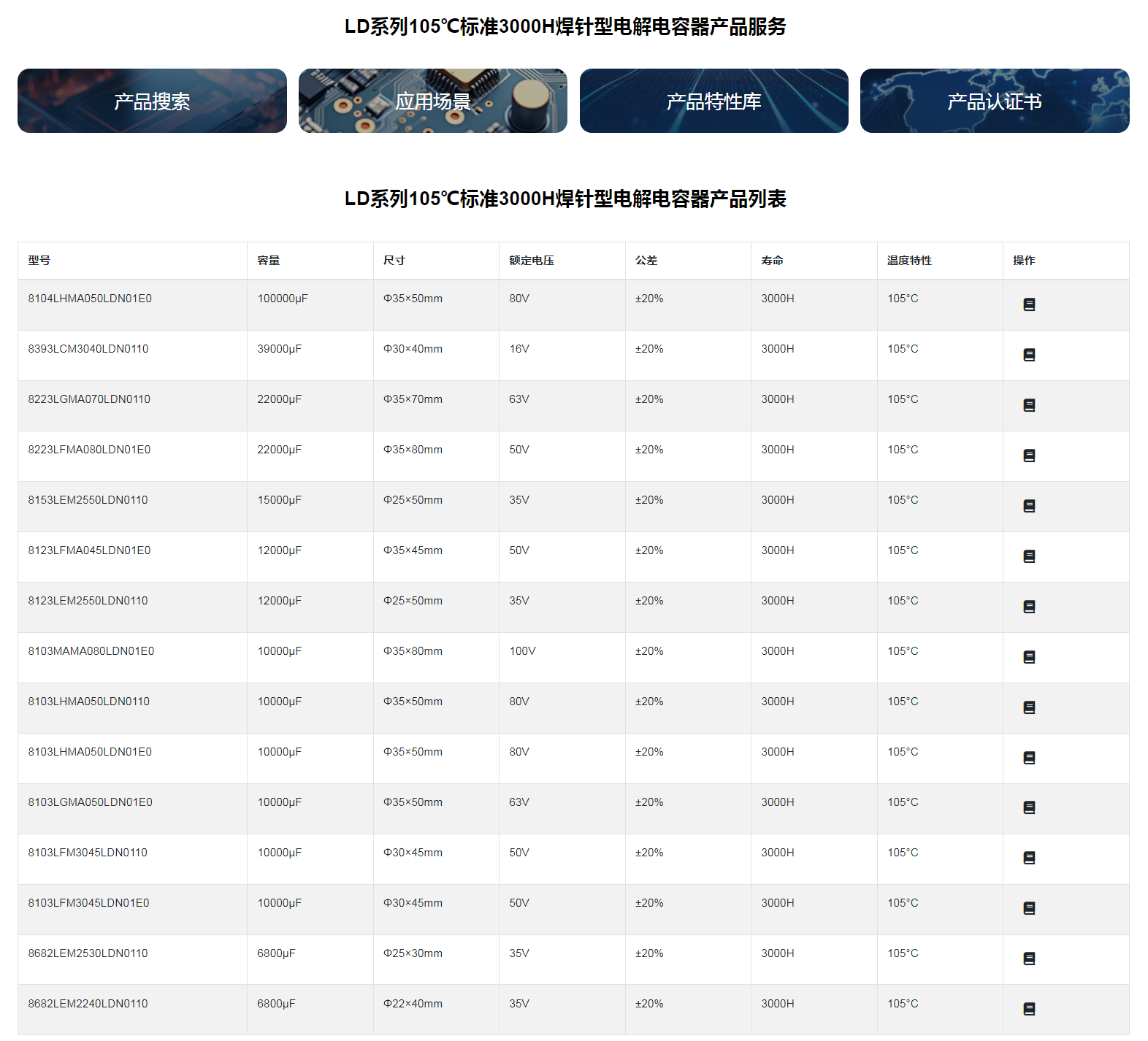Click datasheet icon for 8682LEM2240LDN0110
1148x1041 pixels.
1029,1009
